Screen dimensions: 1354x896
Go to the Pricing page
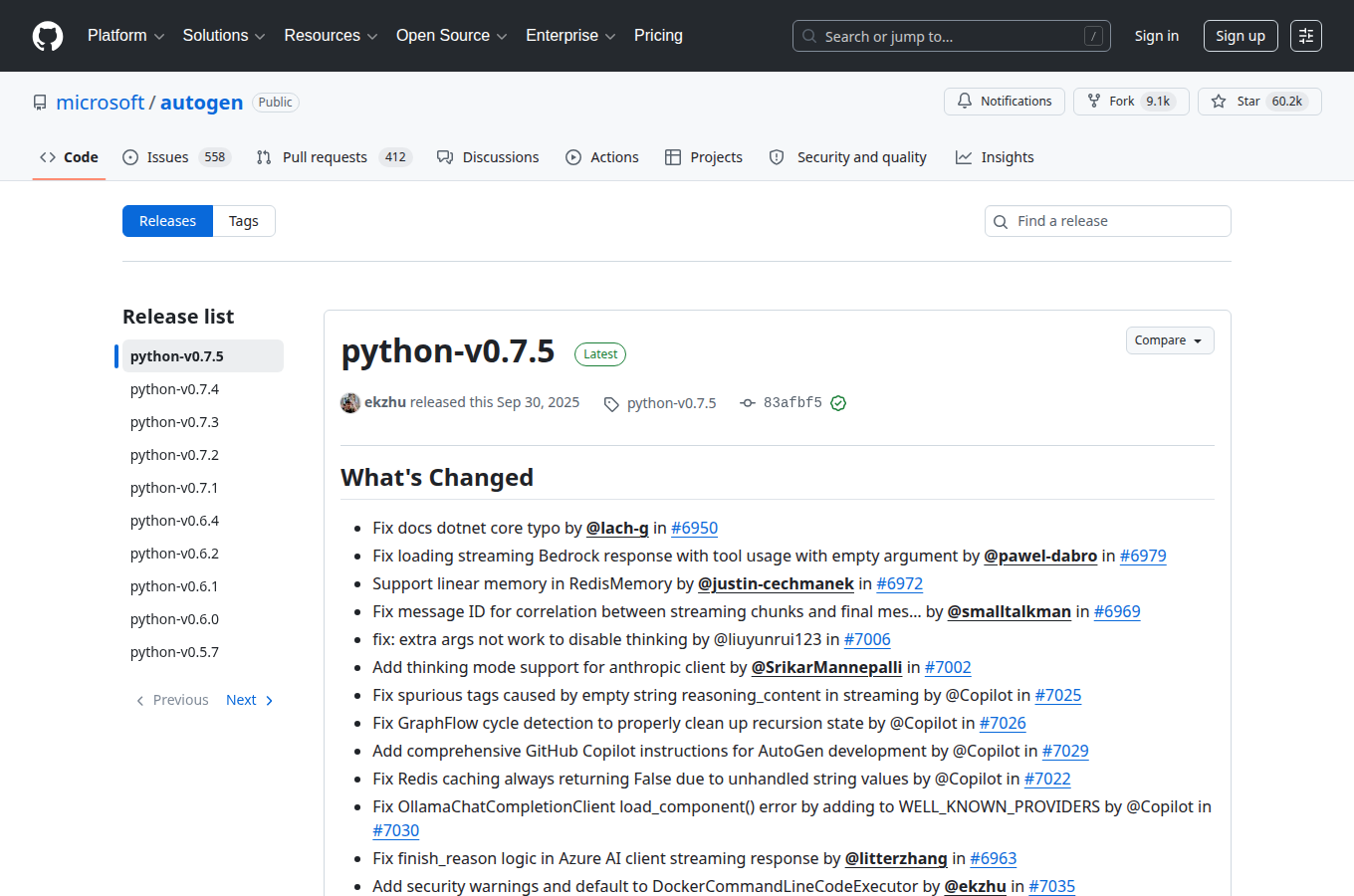(658, 36)
